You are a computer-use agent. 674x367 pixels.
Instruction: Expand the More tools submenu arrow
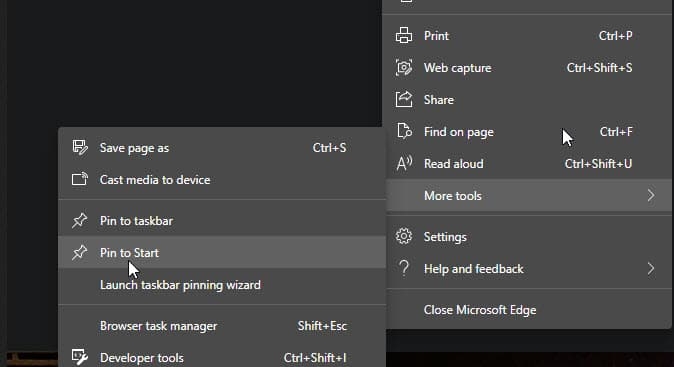pos(651,196)
